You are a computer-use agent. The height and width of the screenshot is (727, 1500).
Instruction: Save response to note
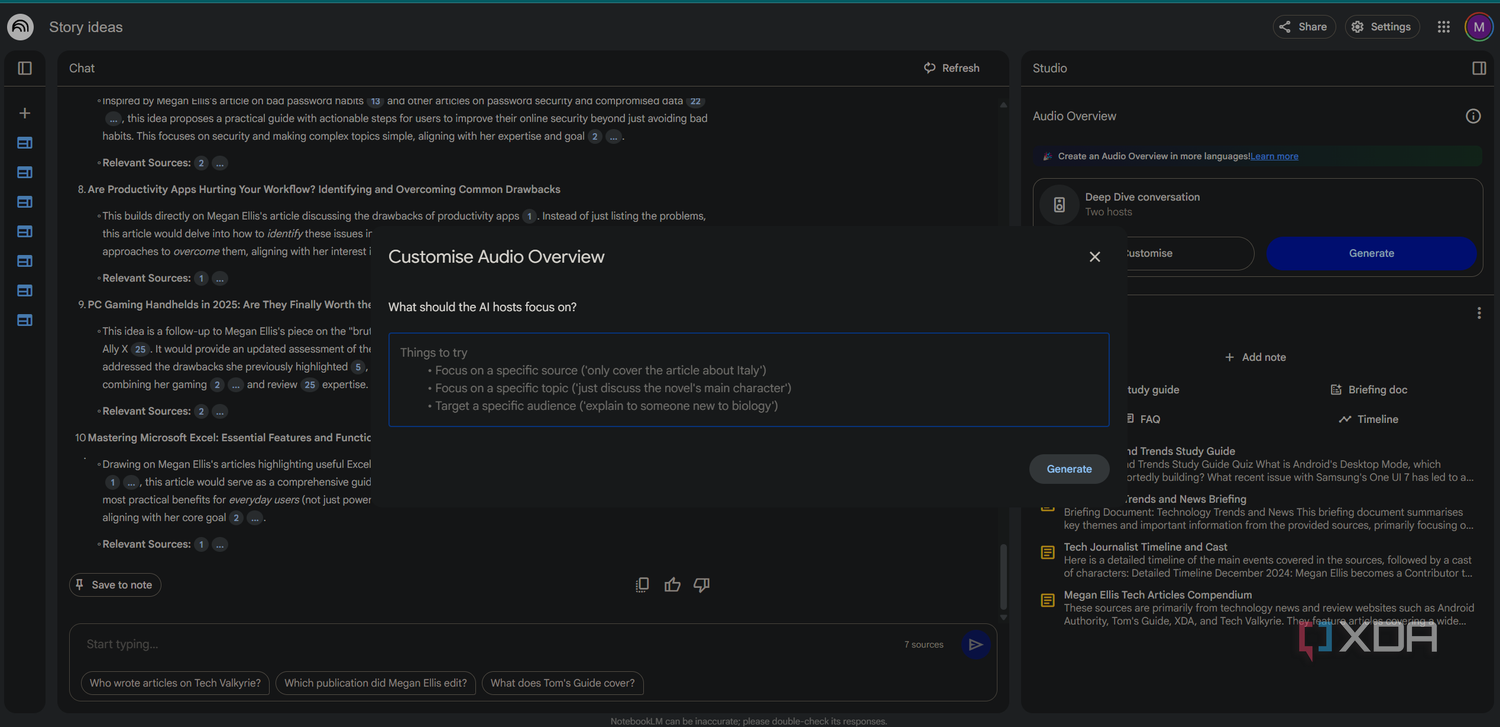(x=114, y=585)
